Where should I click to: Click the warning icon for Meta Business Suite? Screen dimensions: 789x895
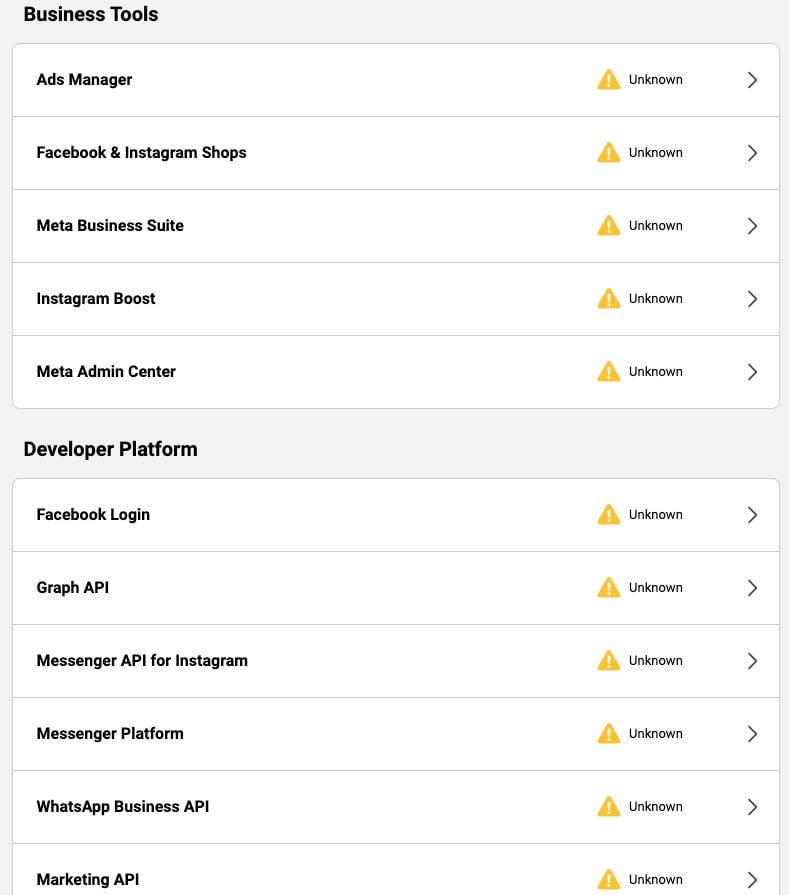click(x=609, y=226)
